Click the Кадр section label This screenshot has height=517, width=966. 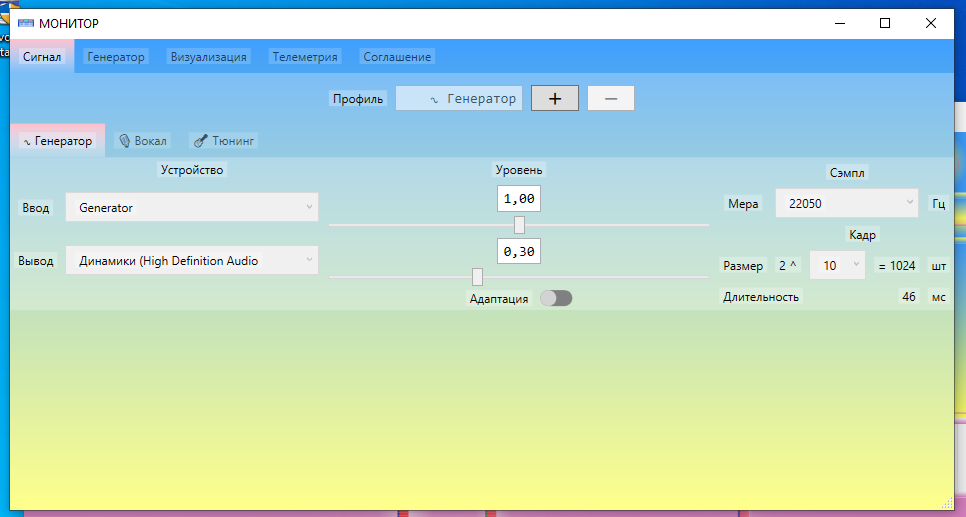coord(862,235)
